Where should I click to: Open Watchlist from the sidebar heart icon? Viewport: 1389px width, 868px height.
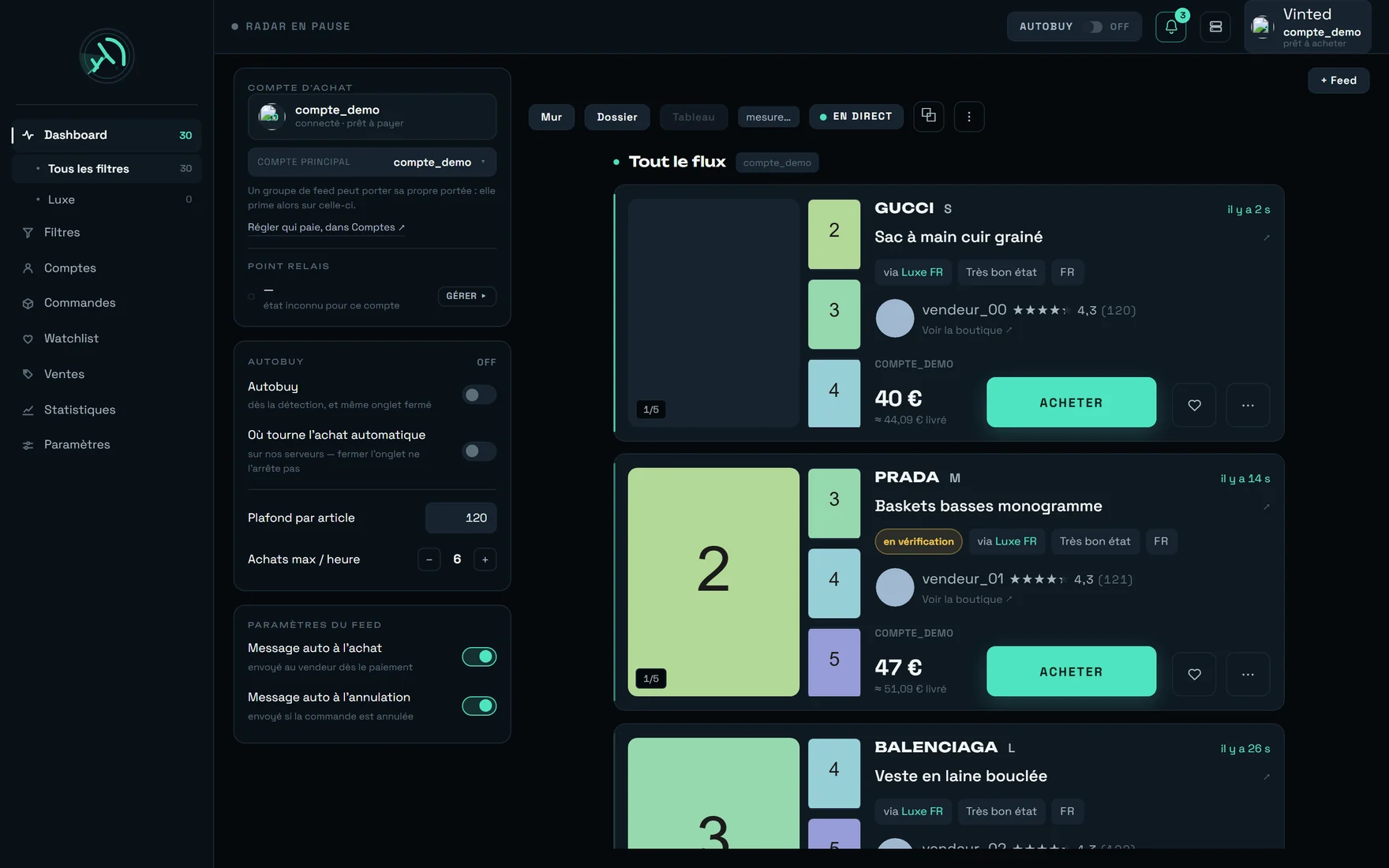[x=28, y=339]
